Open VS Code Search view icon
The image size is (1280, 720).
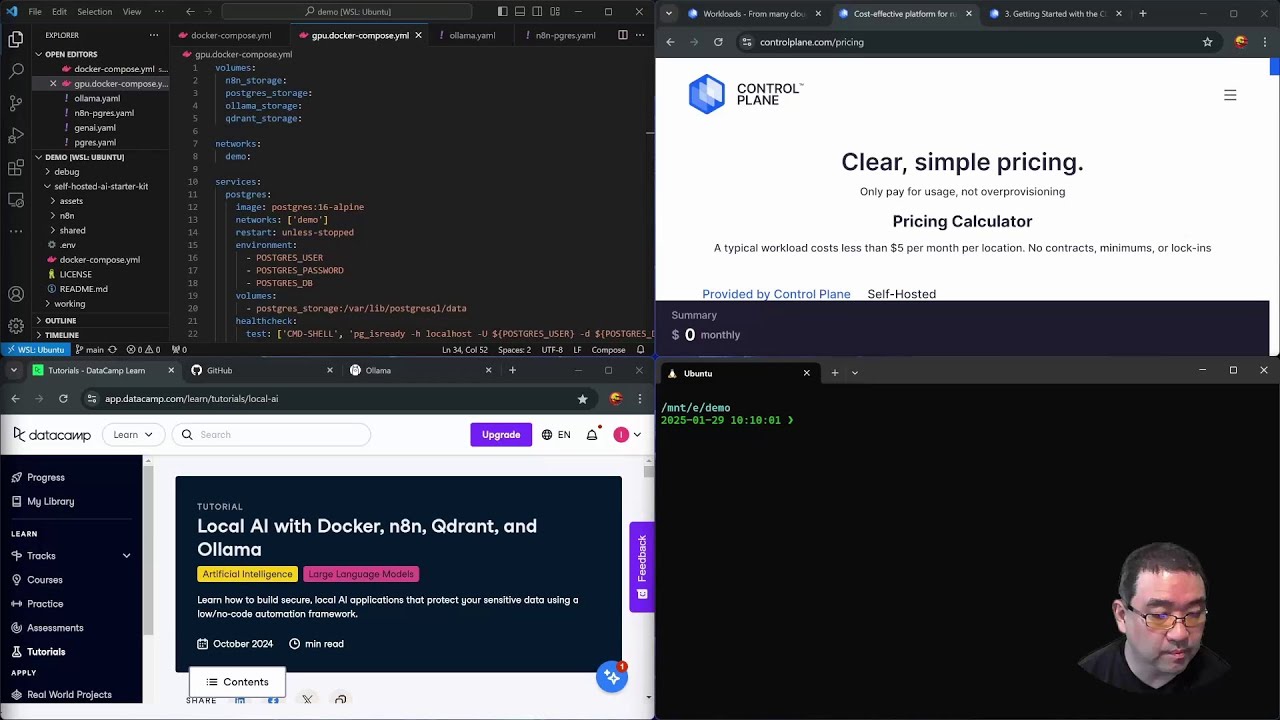[x=16, y=71]
